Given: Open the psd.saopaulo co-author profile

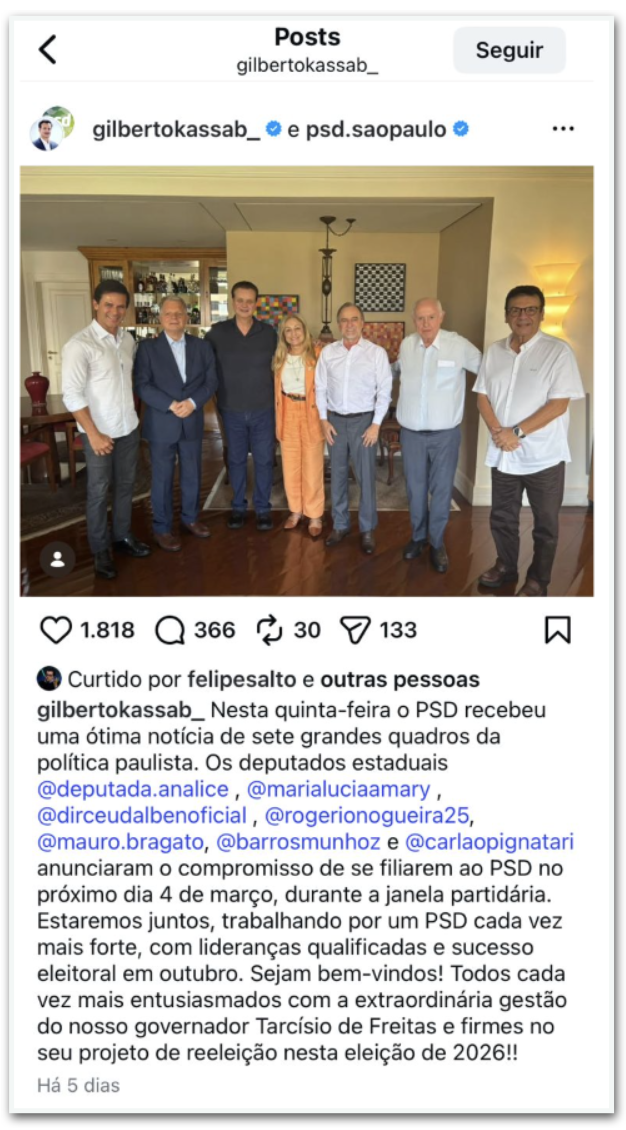Looking at the screenshot, I should click(x=376, y=130).
